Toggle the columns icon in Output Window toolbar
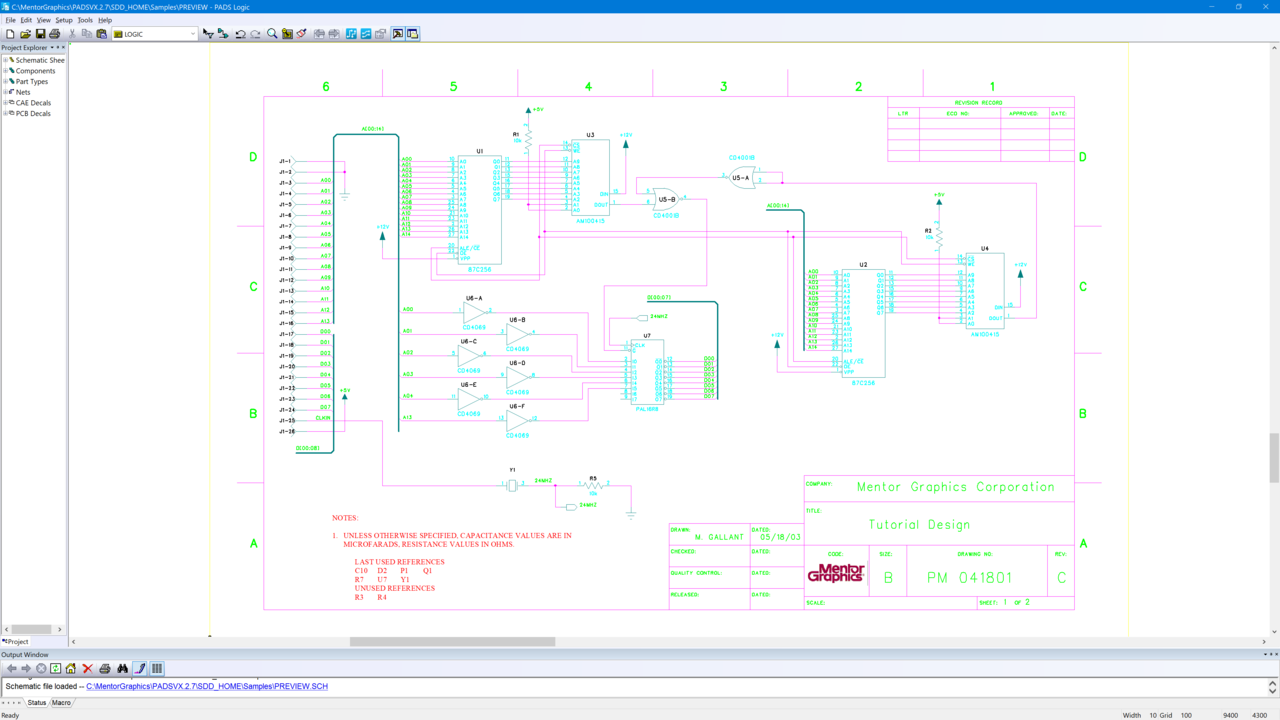The image size is (1280, 720). (157, 668)
